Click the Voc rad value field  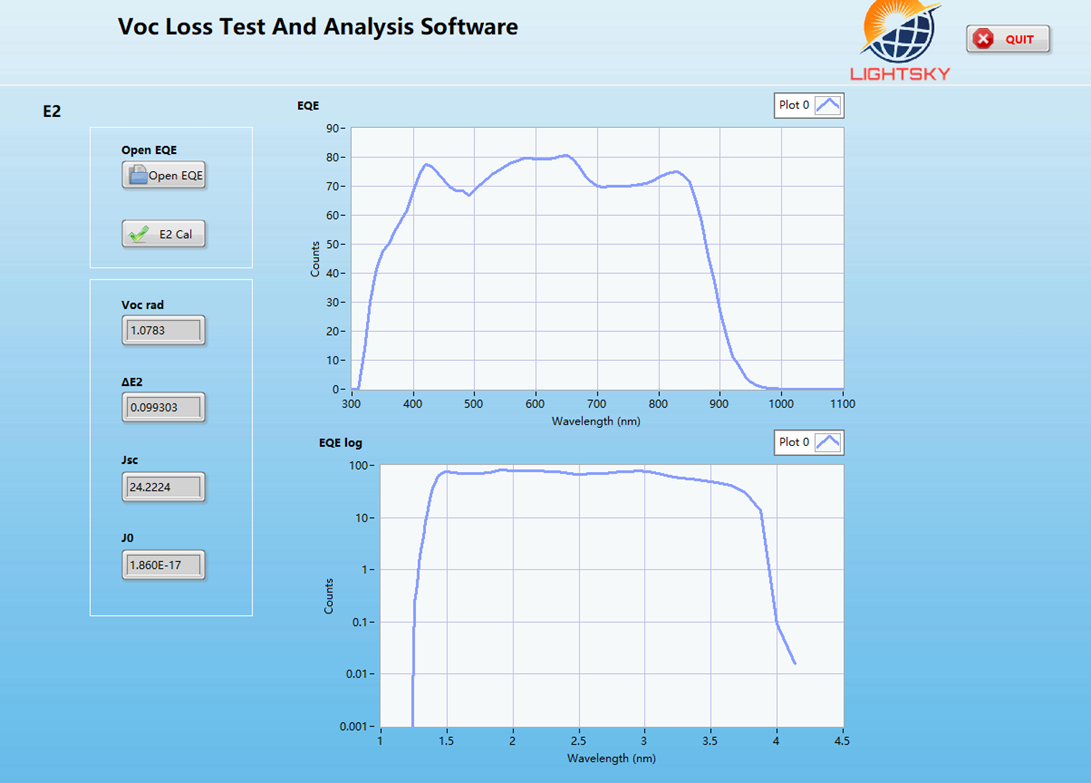click(163, 330)
